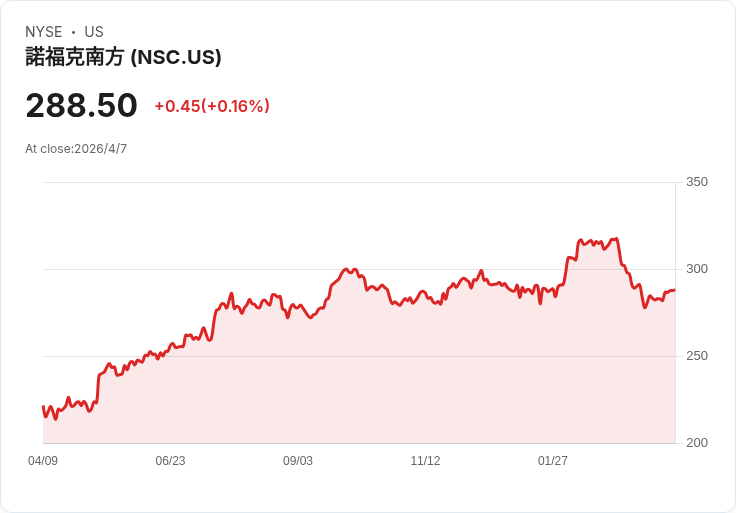Click the +0.45(+0.16%) change text
The image size is (736, 513).
coord(212,106)
